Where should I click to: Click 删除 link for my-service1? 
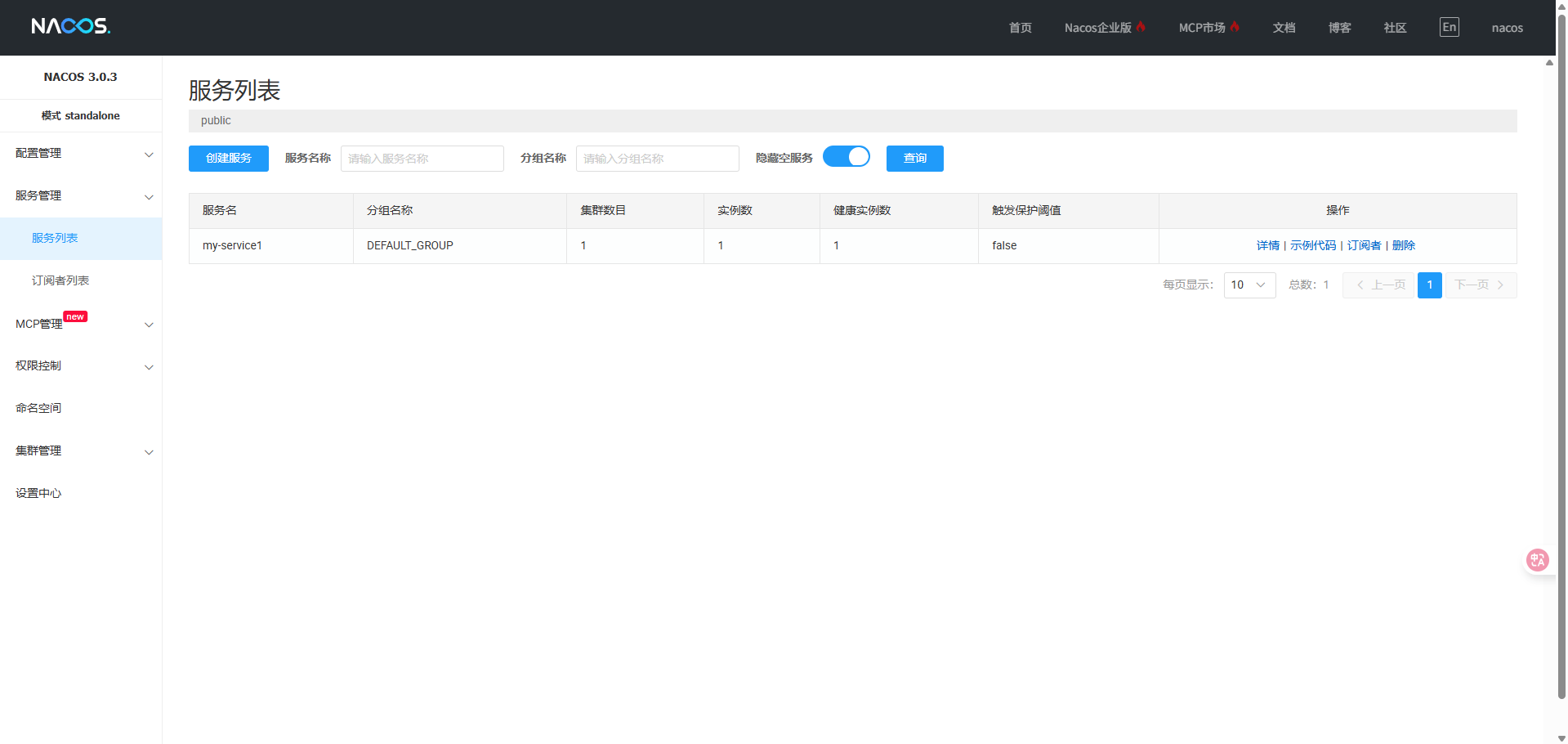click(x=1403, y=245)
